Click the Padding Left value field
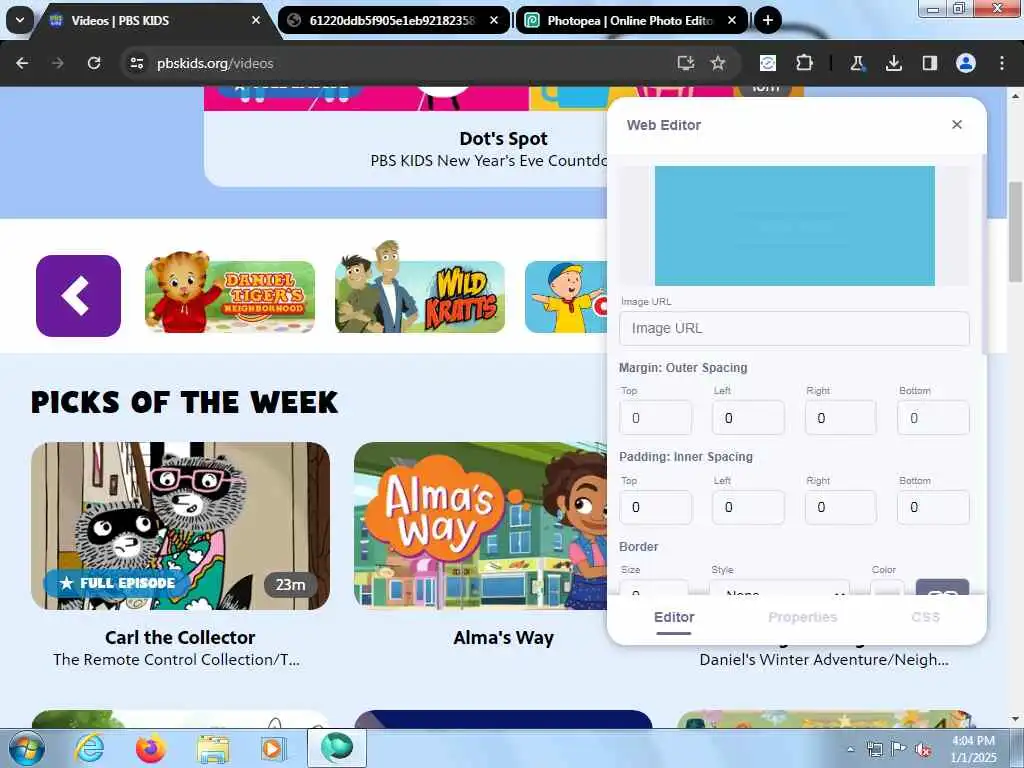This screenshot has width=1024, height=768. click(x=748, y=507)
